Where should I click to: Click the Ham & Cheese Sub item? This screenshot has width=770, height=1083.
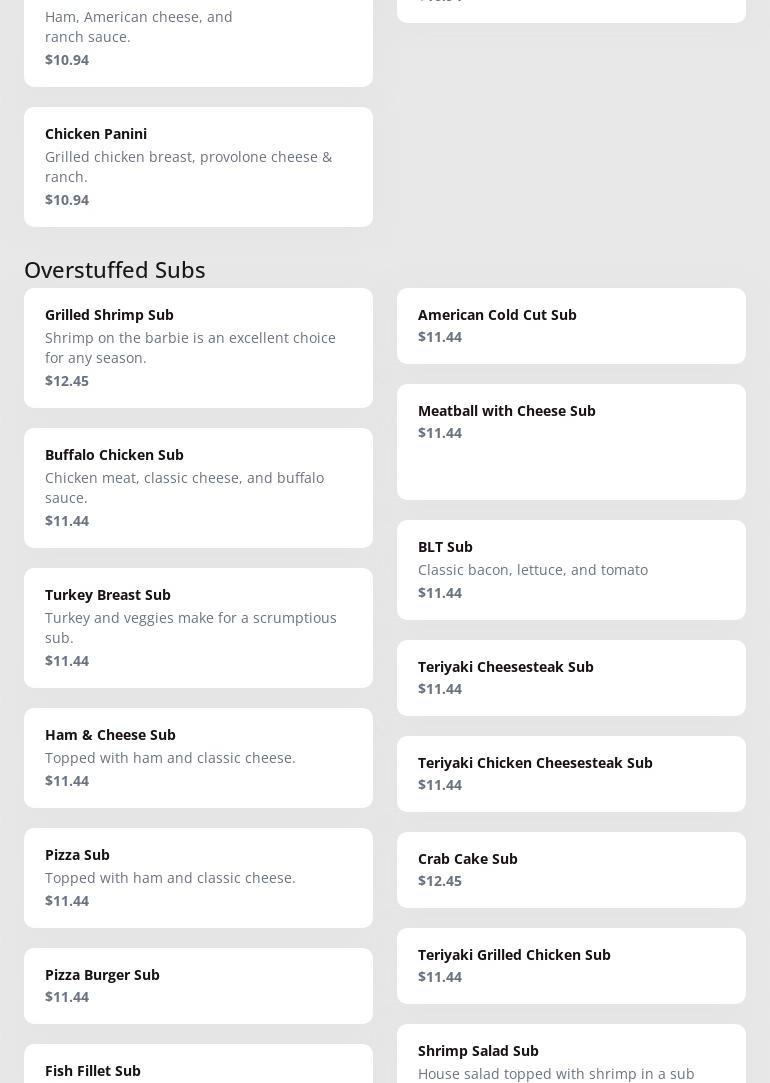(198, 757)
